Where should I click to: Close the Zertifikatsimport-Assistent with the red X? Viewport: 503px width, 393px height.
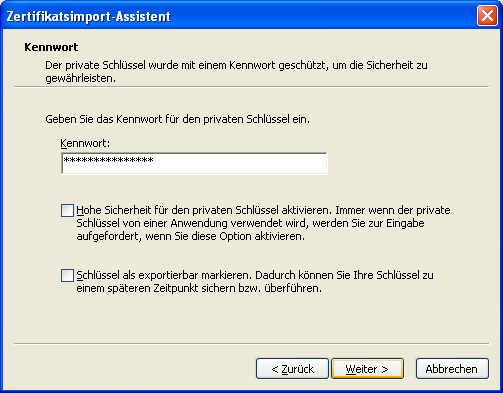coord(487,16)
